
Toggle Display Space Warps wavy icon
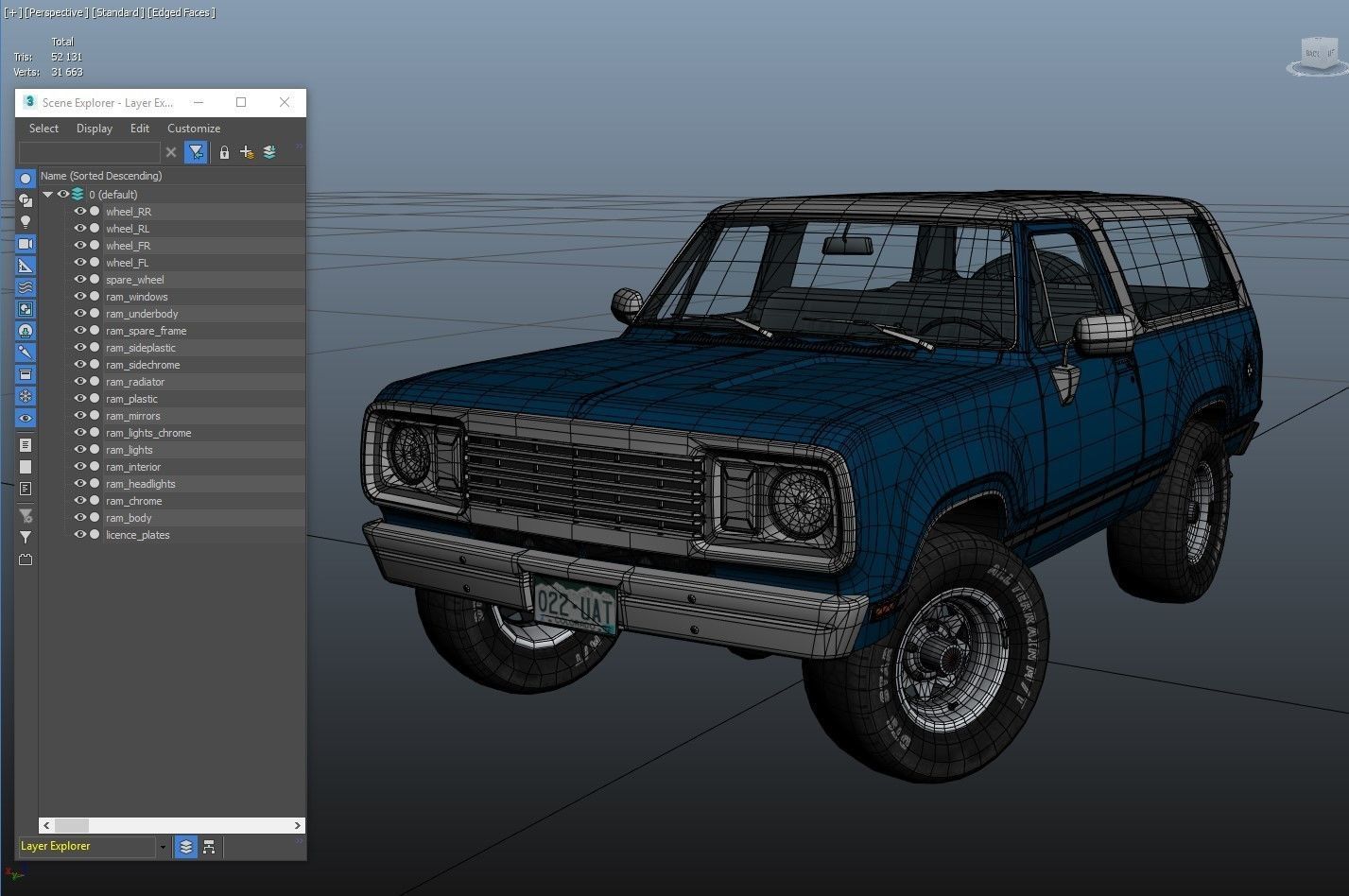click(26, 287)
